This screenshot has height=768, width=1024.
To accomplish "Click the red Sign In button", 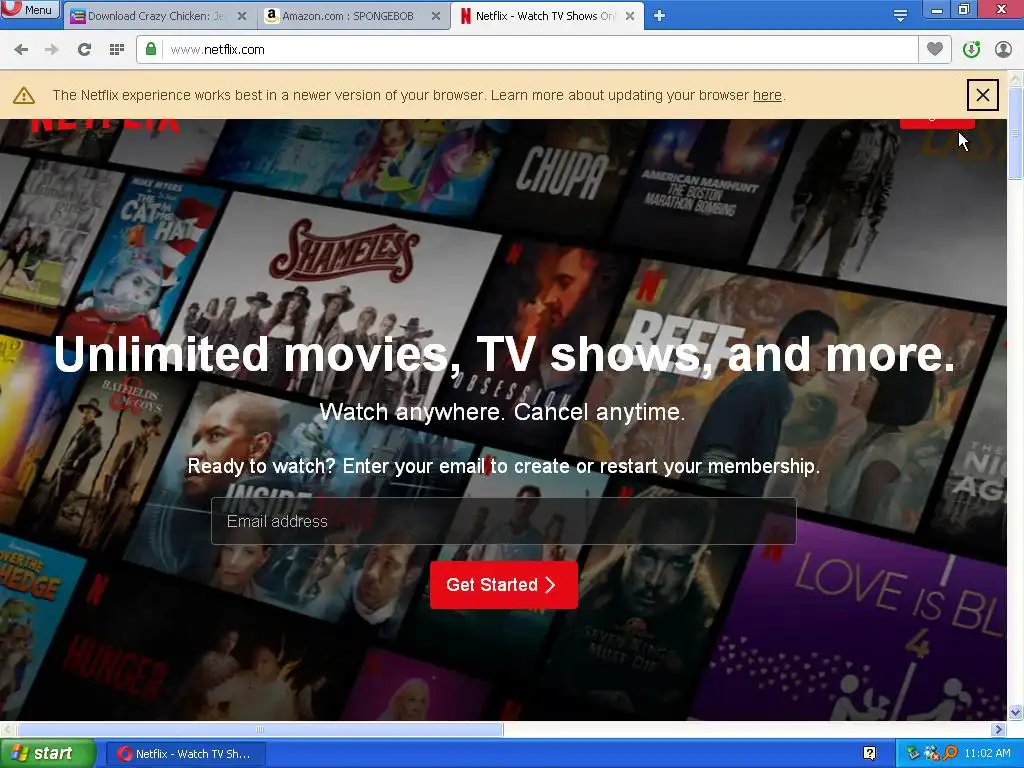I will point(937,123).
